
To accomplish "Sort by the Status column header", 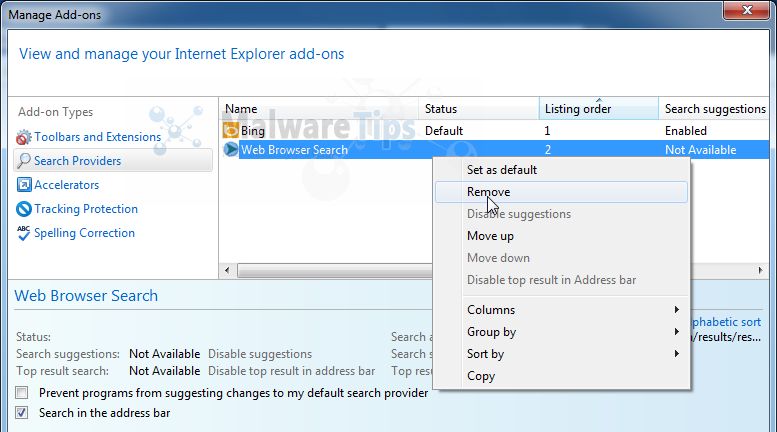I will tap(479, 108).
